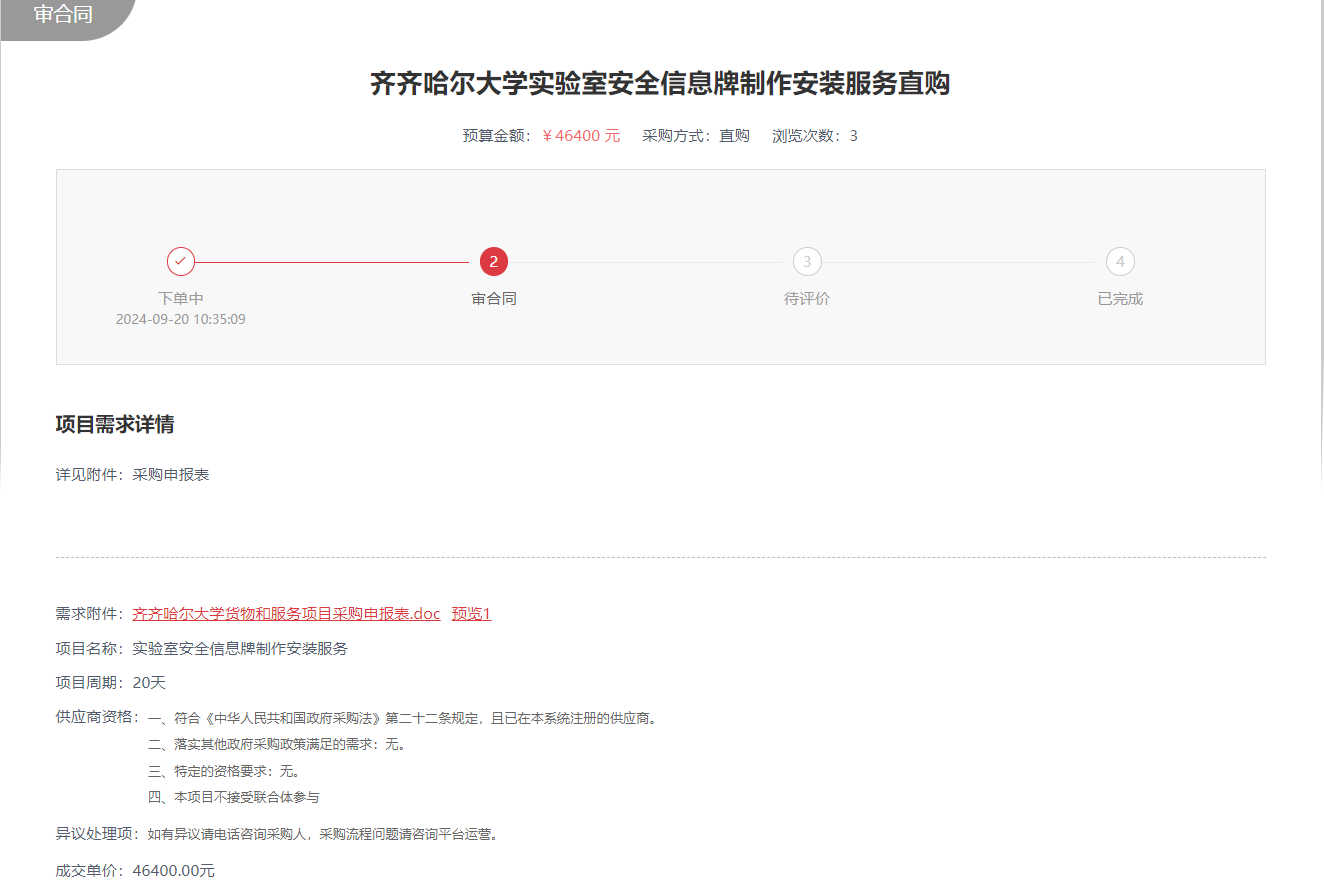Select the 待评价 step label

(807, 299)
